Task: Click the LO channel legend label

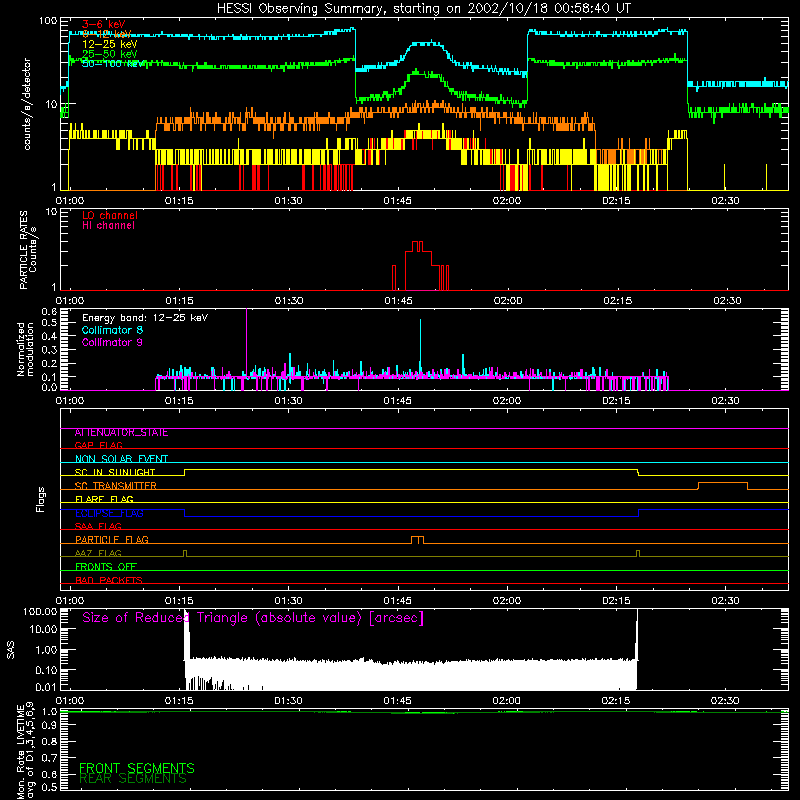Action: coord(110,215)
